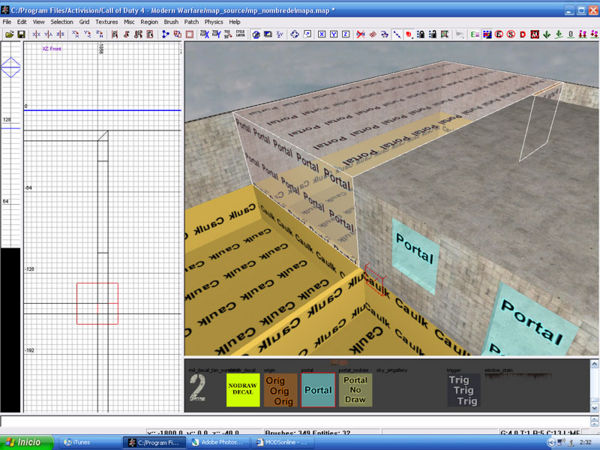Open the Textures menu
Viewport: 600px width, 450px height.
pyautogui.click(x=107, y=22)
